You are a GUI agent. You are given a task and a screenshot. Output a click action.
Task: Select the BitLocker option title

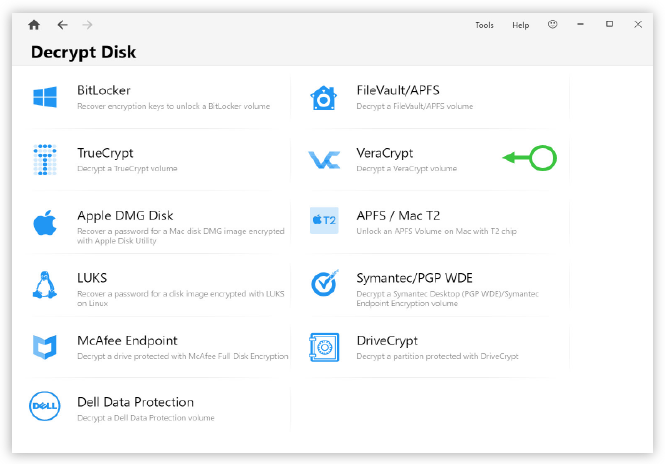coord(103,90)
